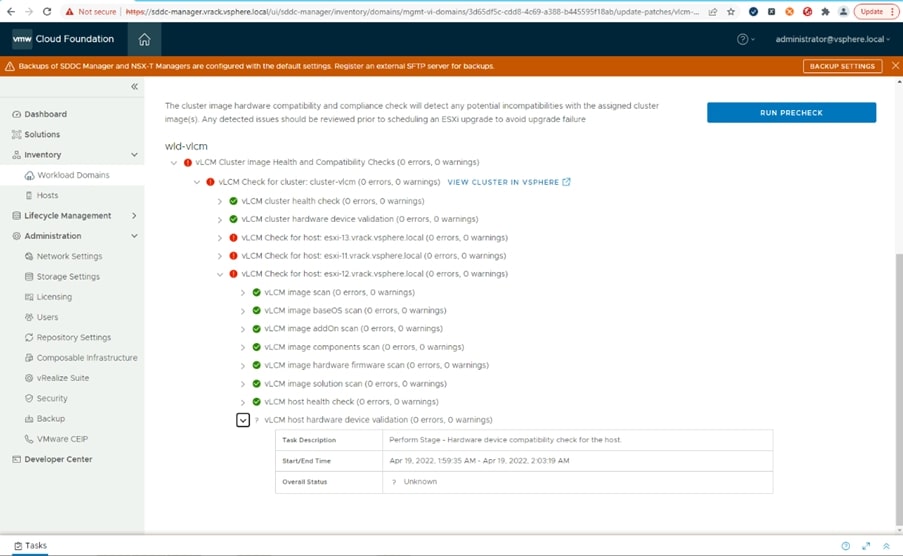Viewport: 903px width, 556px height.
Task: Collapse the left navigation sidebar
Action: 134,87
